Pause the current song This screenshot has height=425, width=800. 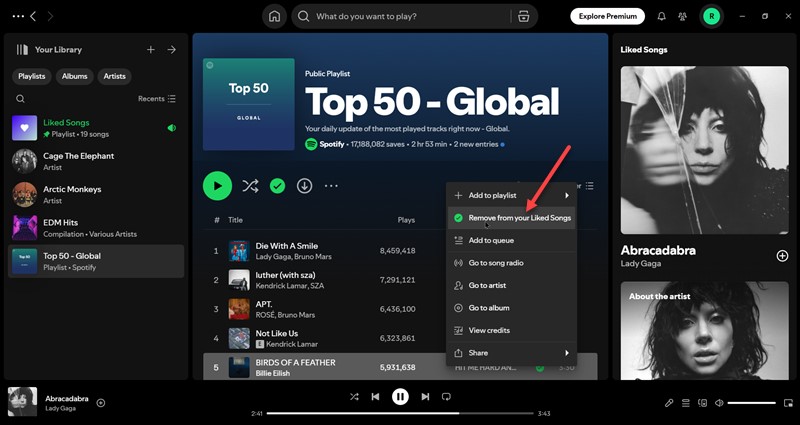click(x=400, y=396)
